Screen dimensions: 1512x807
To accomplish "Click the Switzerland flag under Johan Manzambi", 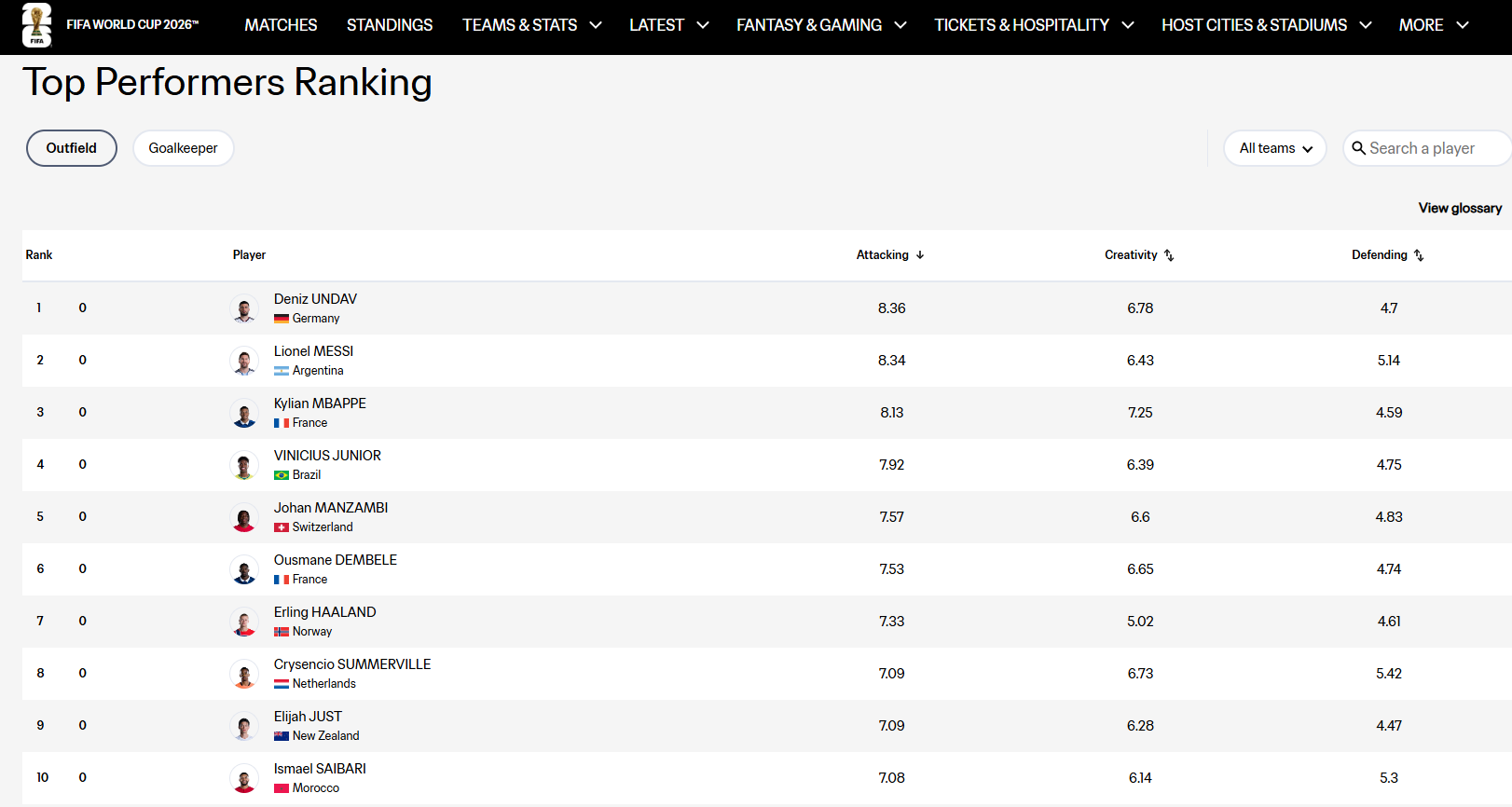I will 282,527.
